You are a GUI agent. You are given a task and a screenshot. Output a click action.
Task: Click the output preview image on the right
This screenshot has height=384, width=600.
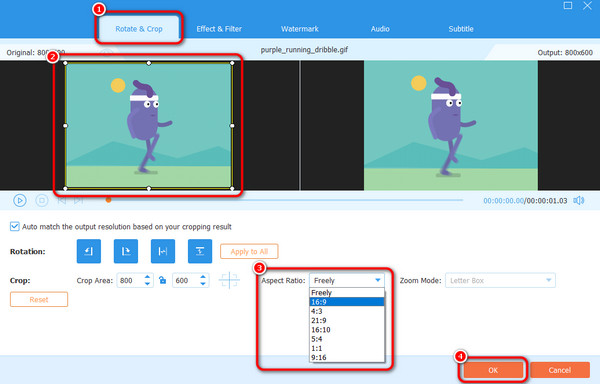[x=451, y=125]
